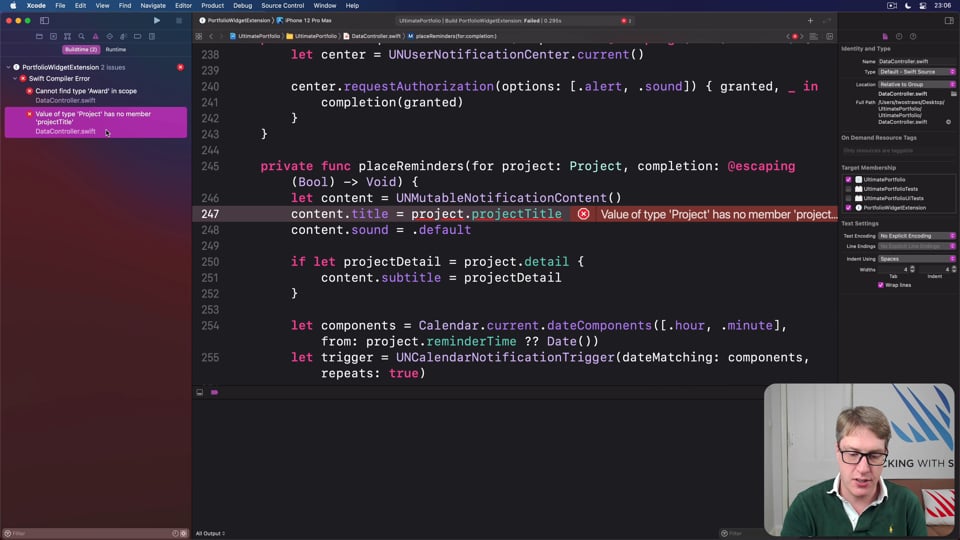Open the All Output filter menu
The width and height of the screenshot is (960, 540).
click(x=211, y=533)
